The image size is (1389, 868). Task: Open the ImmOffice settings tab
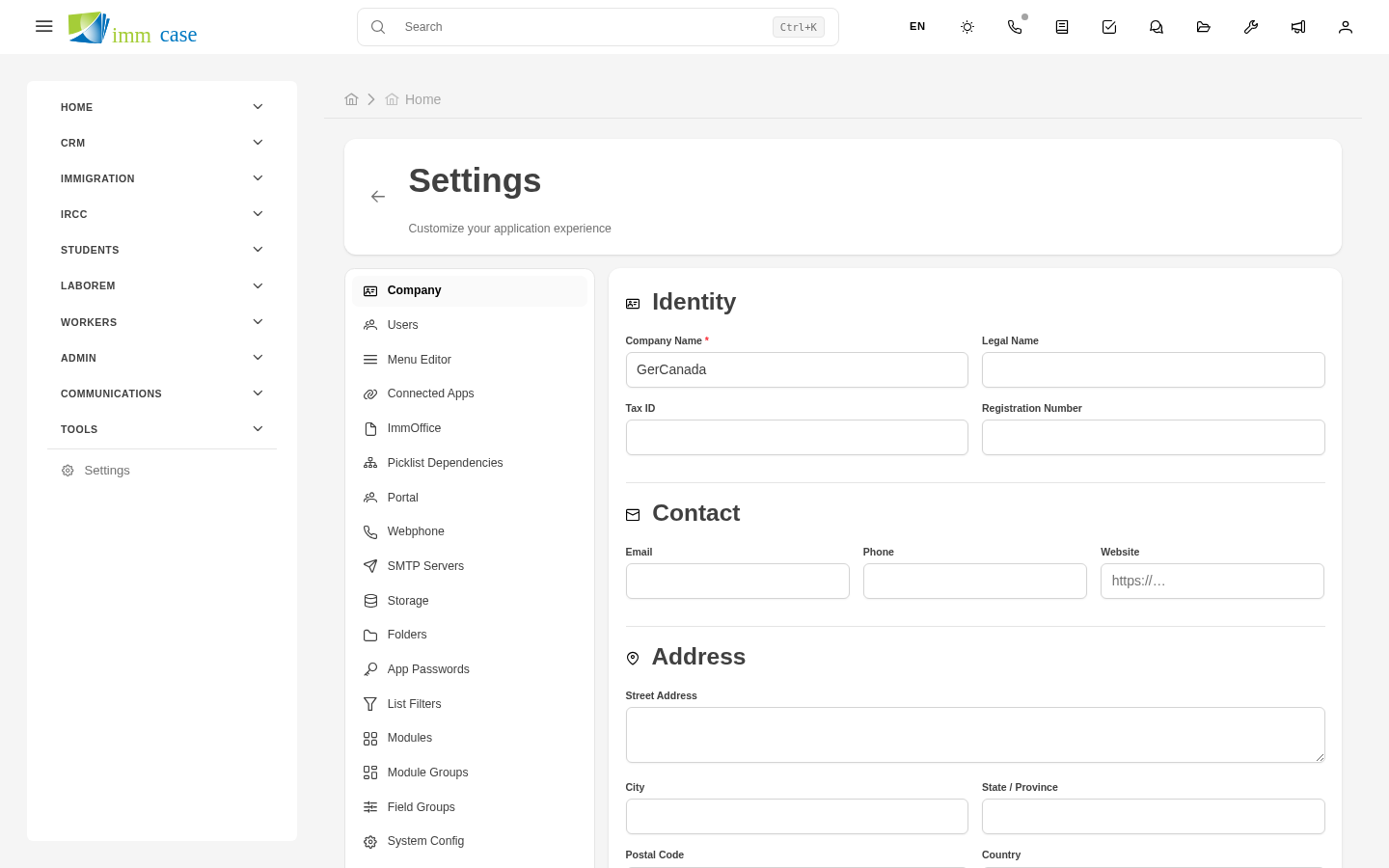pos(470,428)
